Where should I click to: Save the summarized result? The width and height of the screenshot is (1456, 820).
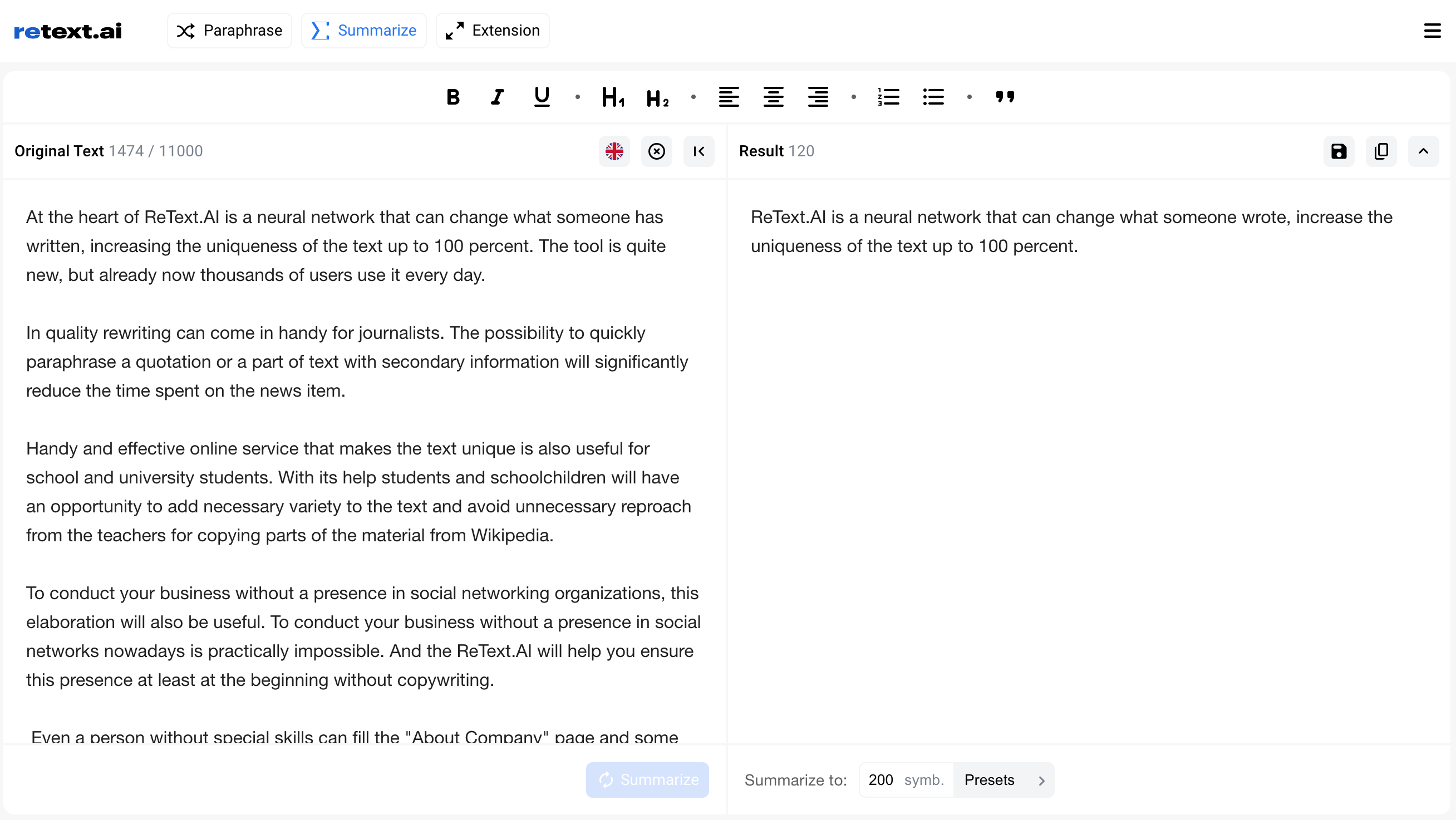click(1339, 151)
